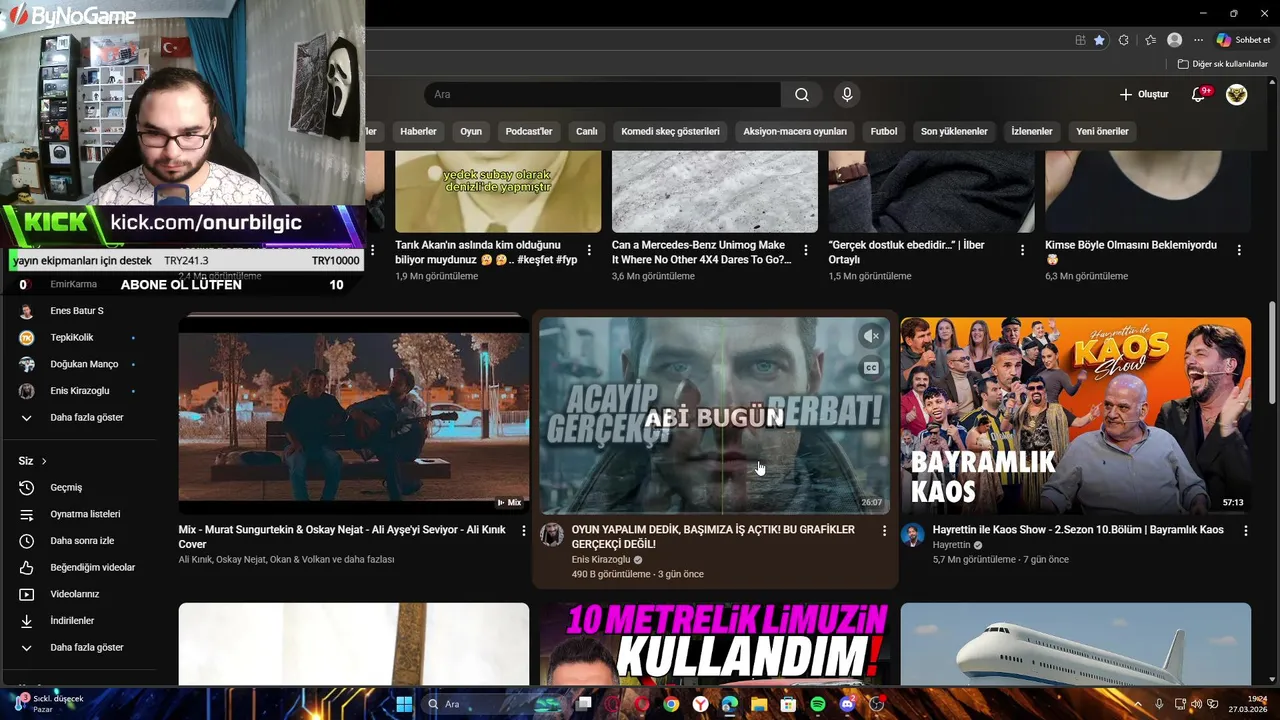Open Enis Kirazoglu subscription in sidebar
The height and width of the screenshot is (720, 1280).
pyautogui.click(x=78, y=391)
